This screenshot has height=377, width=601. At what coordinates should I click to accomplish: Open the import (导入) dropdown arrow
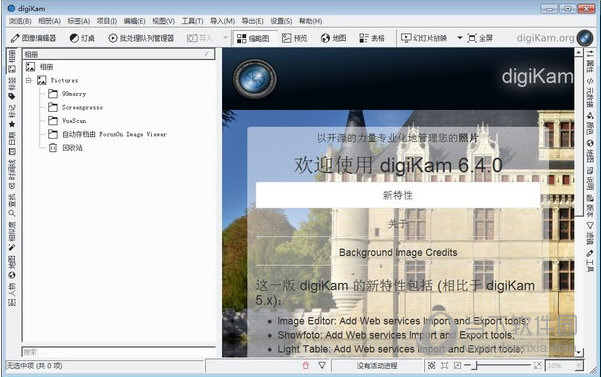225,38
